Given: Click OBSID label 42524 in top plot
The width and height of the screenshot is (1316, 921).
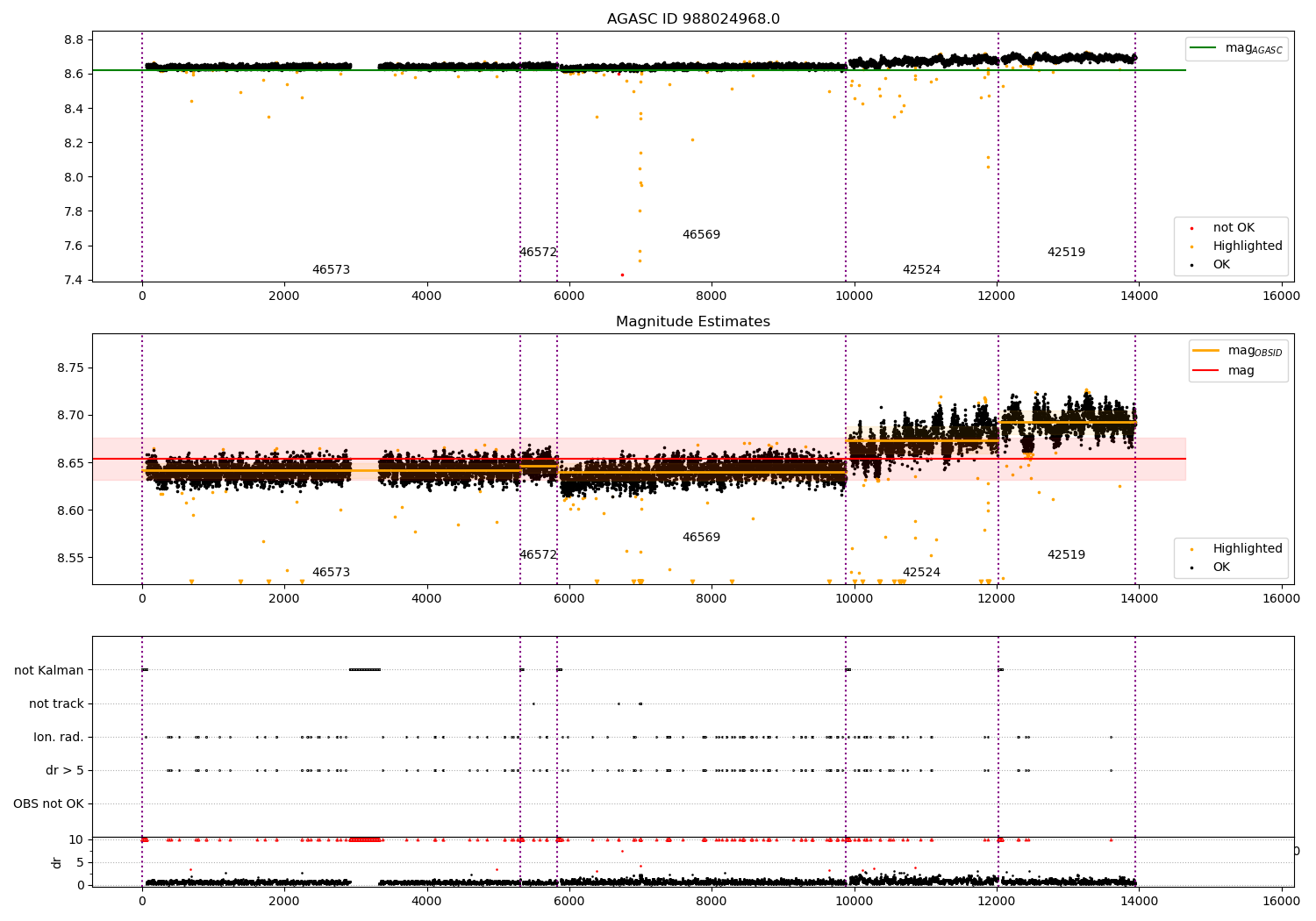Looking at the screenshot, I should point(921,270).
